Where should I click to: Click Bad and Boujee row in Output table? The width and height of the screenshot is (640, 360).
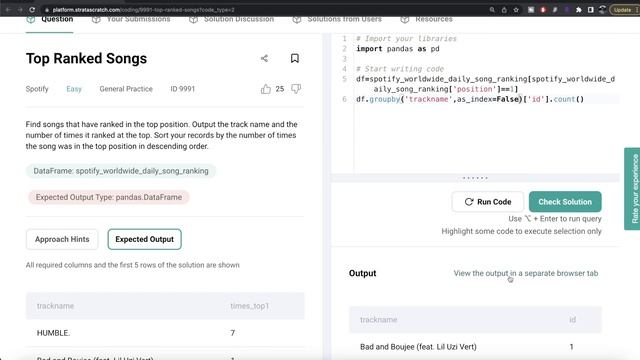pyautogui.click(x=475, y=347)
